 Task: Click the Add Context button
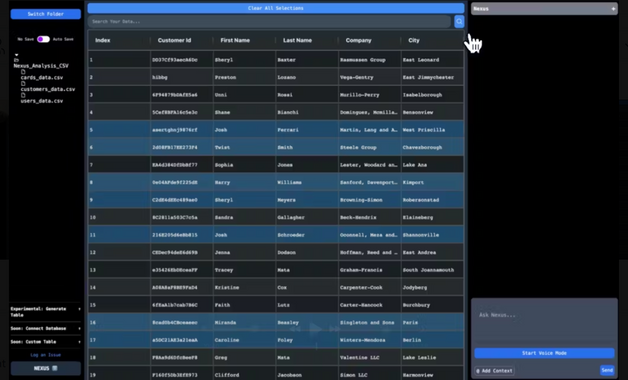click(494, 371)
